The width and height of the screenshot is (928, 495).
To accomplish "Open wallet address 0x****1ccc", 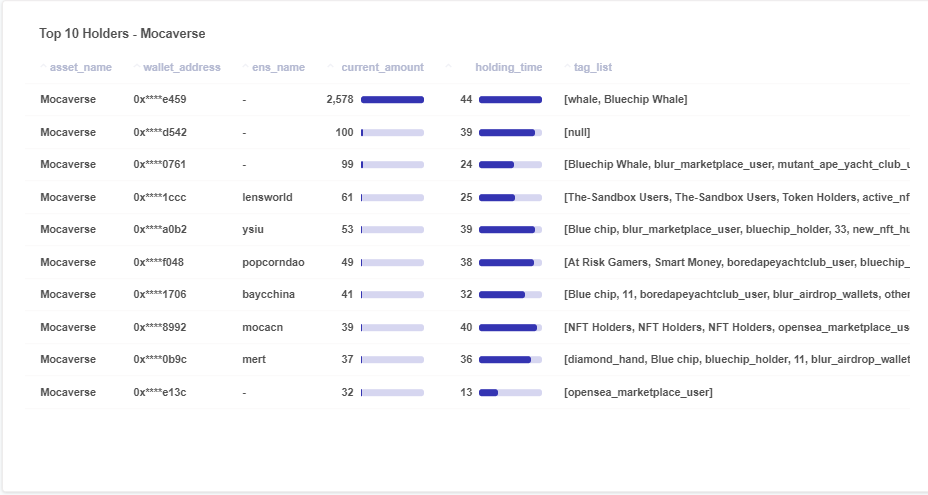I will 160,197.
